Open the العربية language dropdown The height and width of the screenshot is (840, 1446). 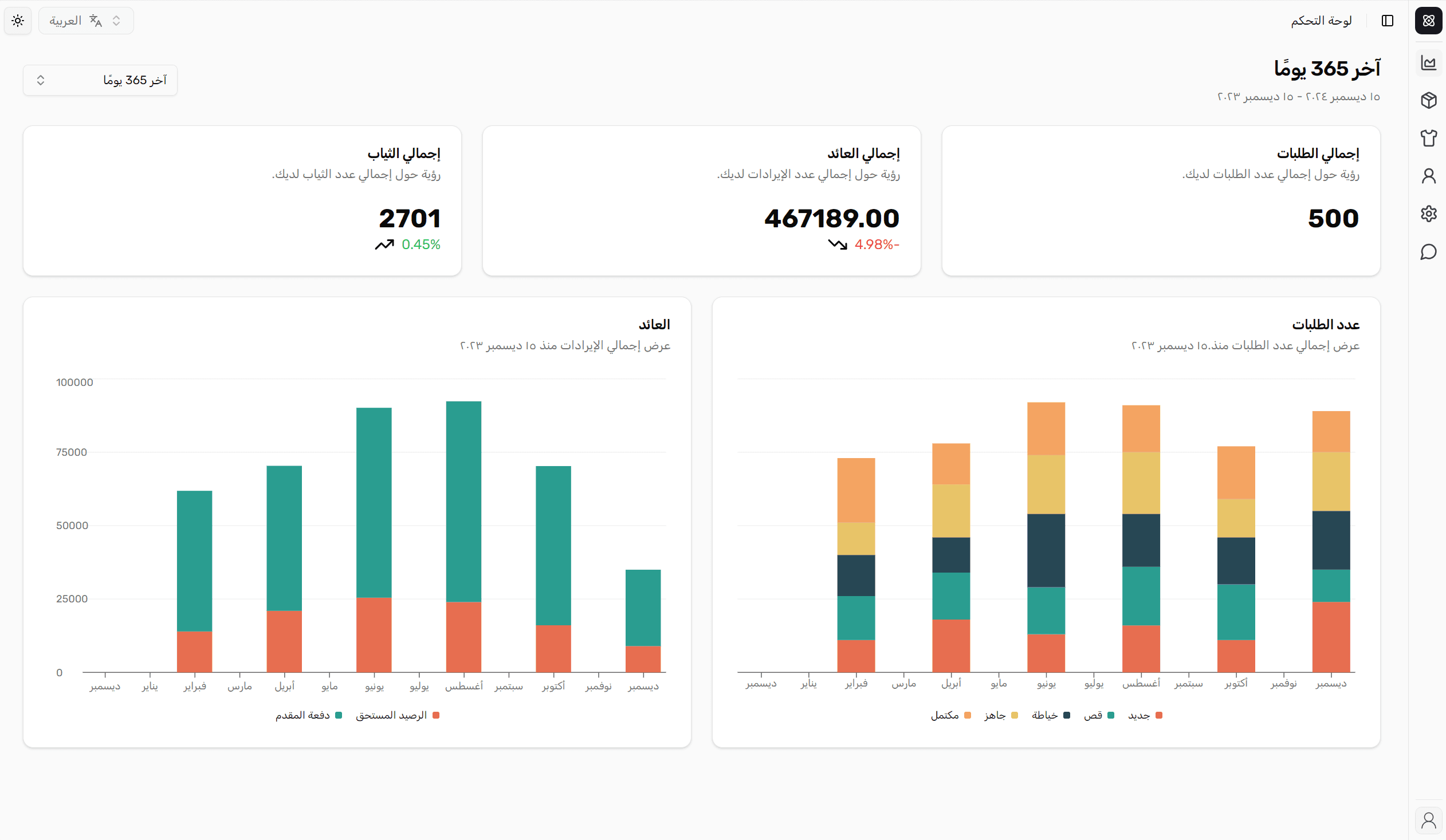point(86,20)
